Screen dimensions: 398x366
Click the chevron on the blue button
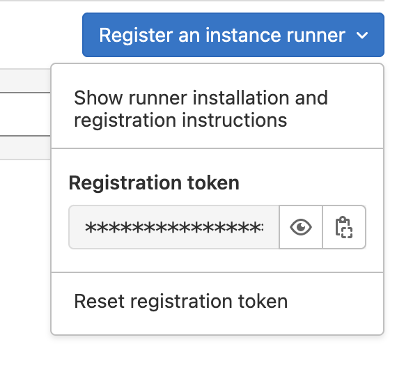coord(362,35)
